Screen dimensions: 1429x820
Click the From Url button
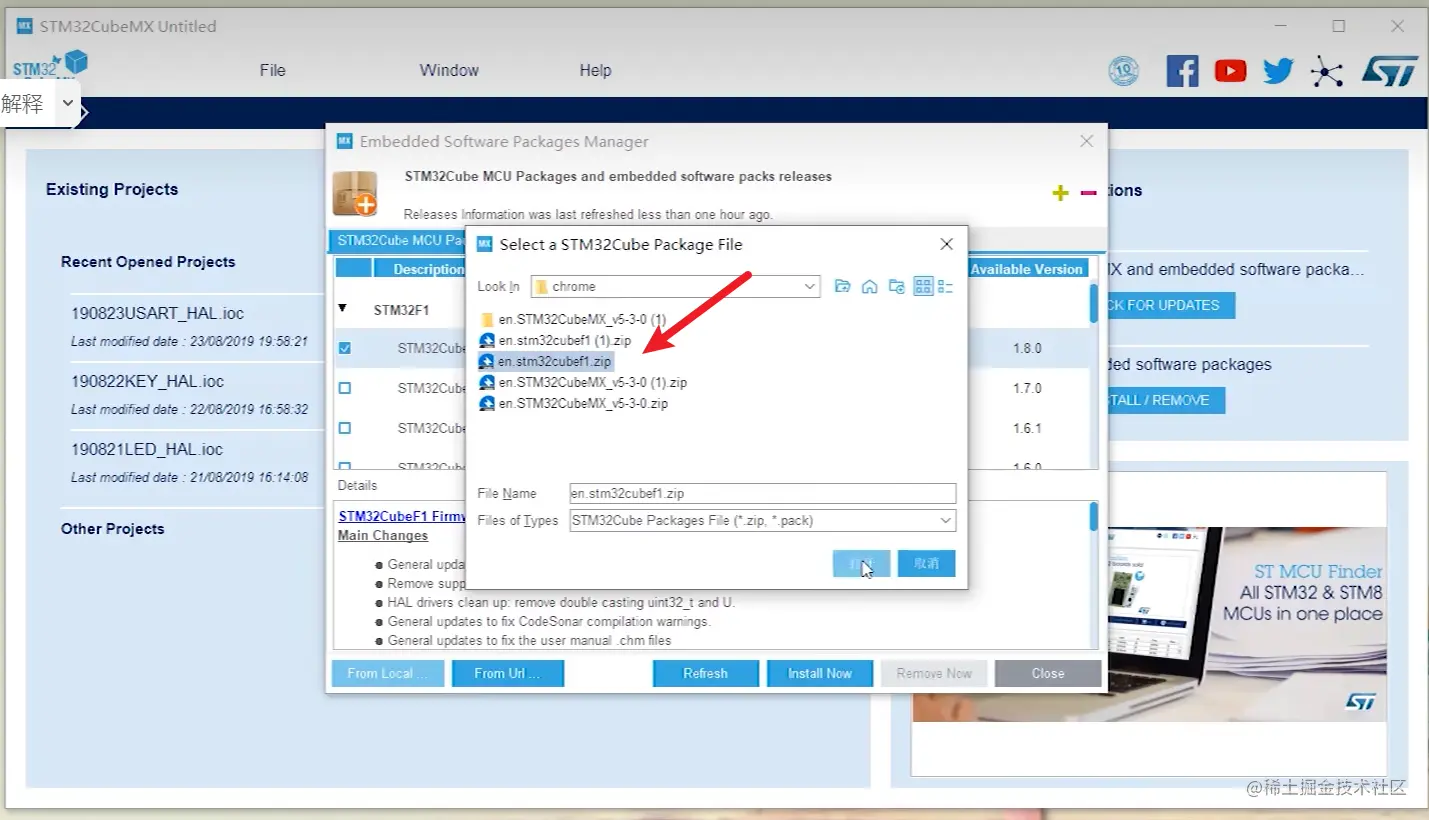[508, 674]
